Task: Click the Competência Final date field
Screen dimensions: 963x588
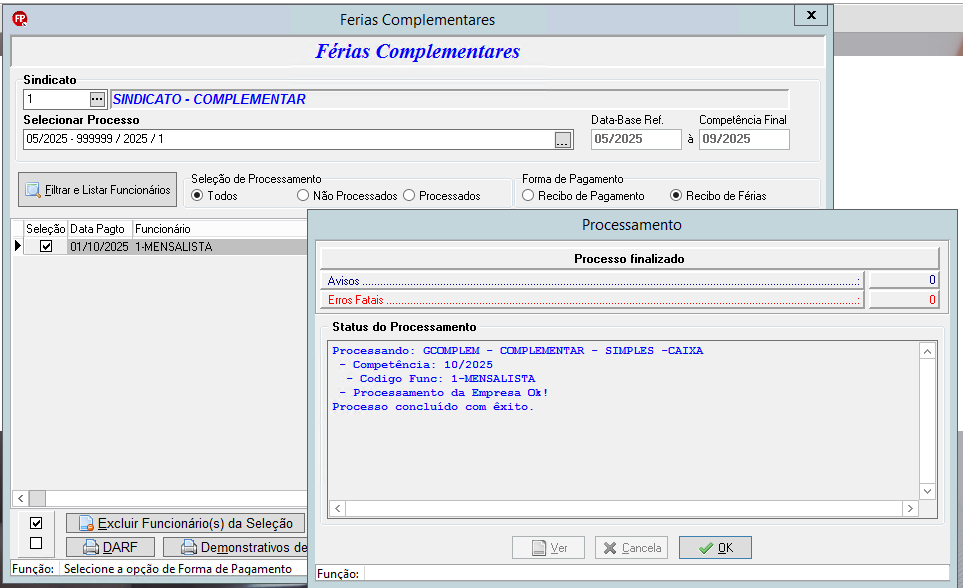Action: (x=744, y=139)
